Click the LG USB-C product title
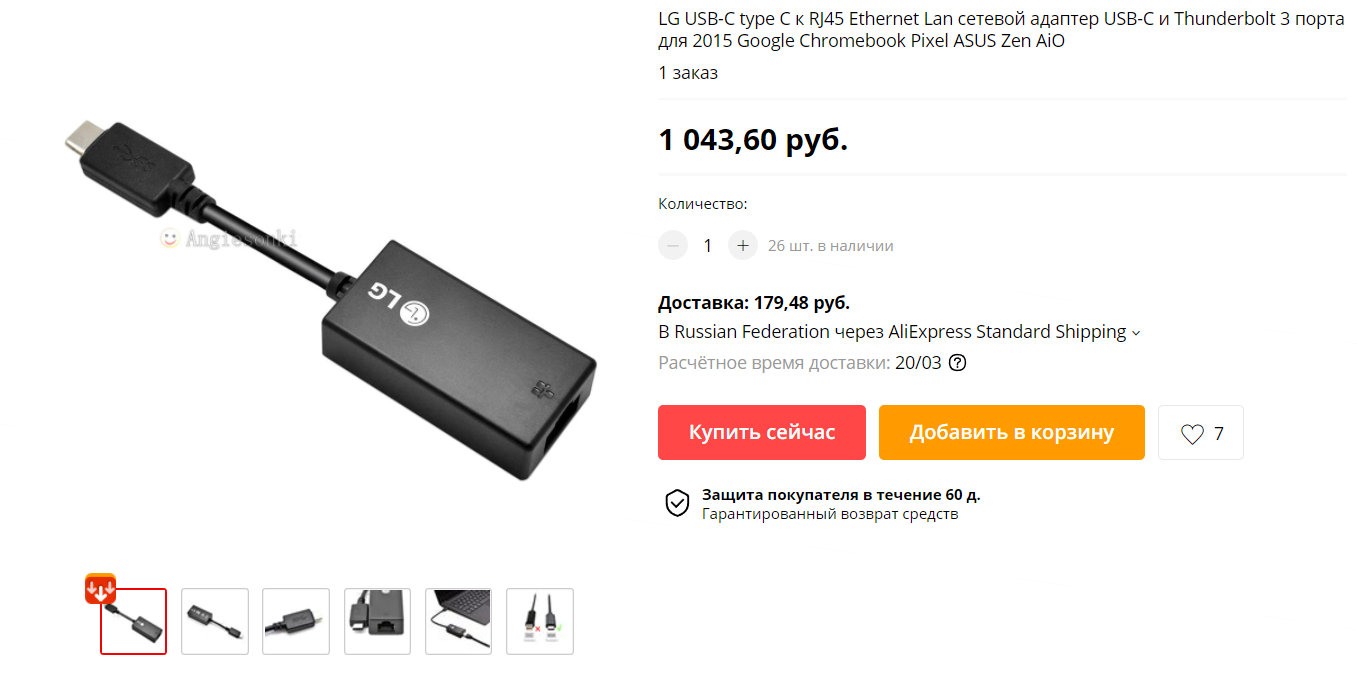This screenshot has height=675, width=1357. click(1001, 31)
